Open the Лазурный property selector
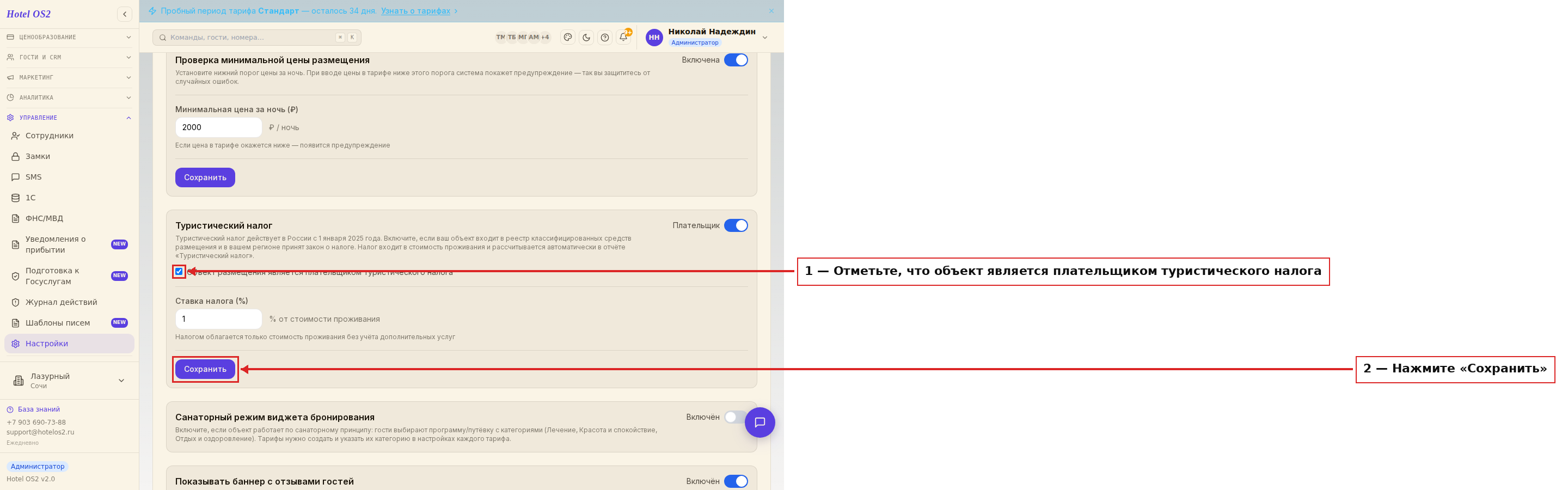The height and width of the screenshot is (490, 1568). point(69,381)
